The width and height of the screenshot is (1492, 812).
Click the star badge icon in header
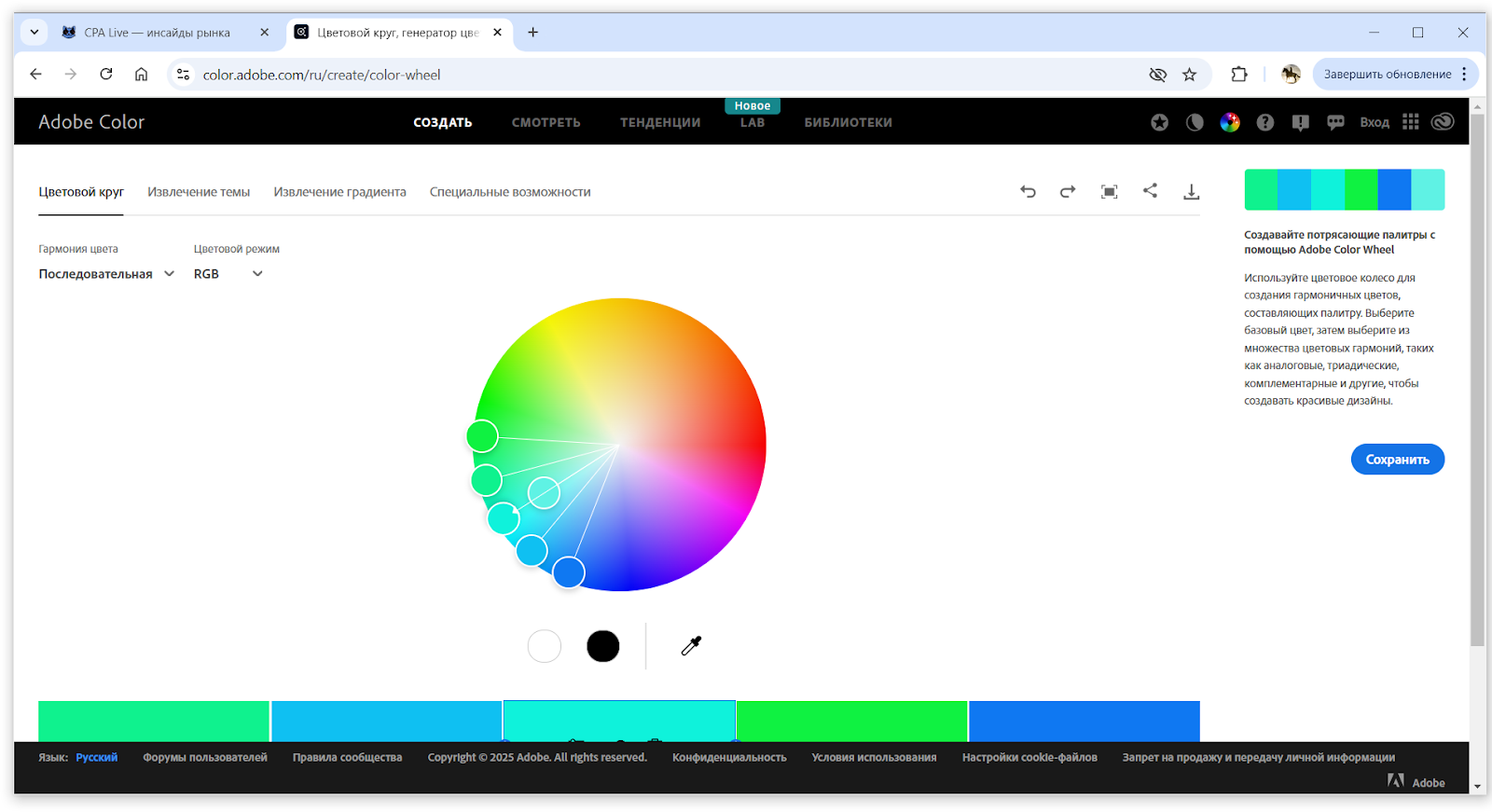pos(1159,122)
